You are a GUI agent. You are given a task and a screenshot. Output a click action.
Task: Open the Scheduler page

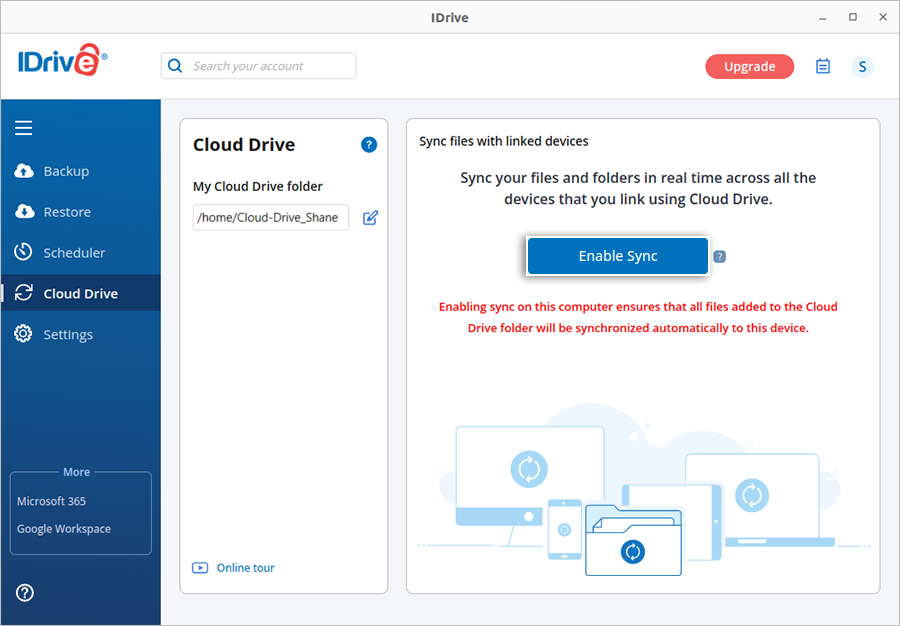click(74, 253)
